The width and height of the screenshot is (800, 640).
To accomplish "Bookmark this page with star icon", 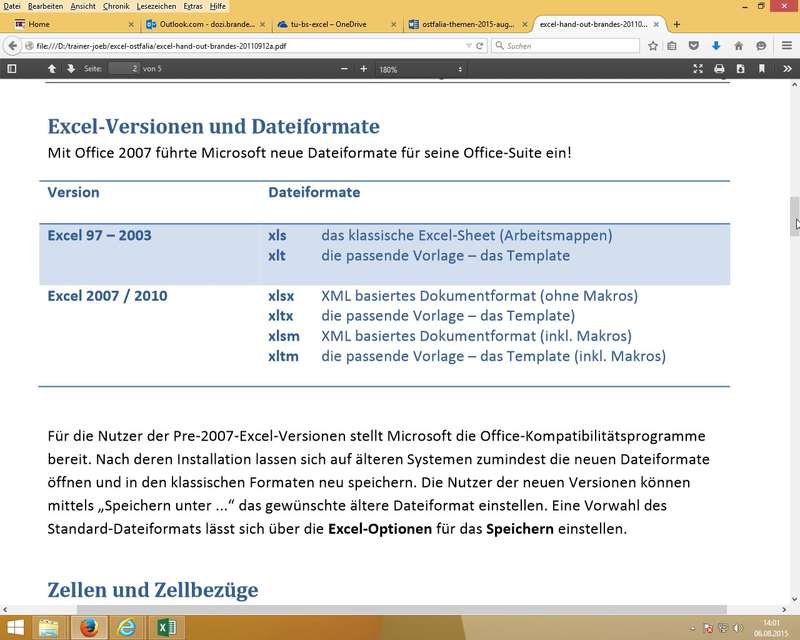I will pos(653,45).
